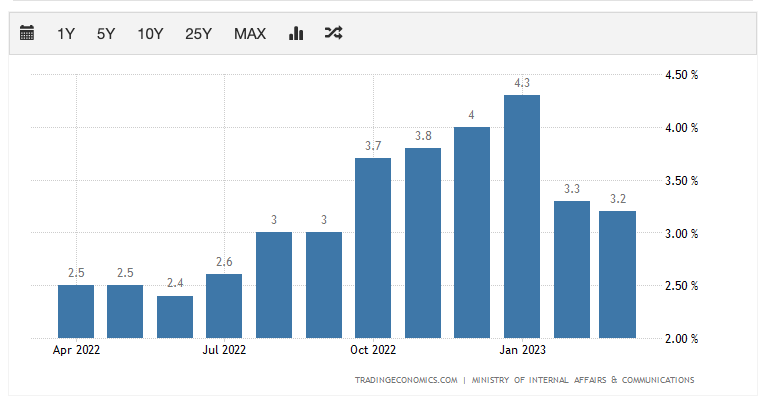
Task: Open the TRADINGECONOMICS.COM source link
Action: pos(406,380)
